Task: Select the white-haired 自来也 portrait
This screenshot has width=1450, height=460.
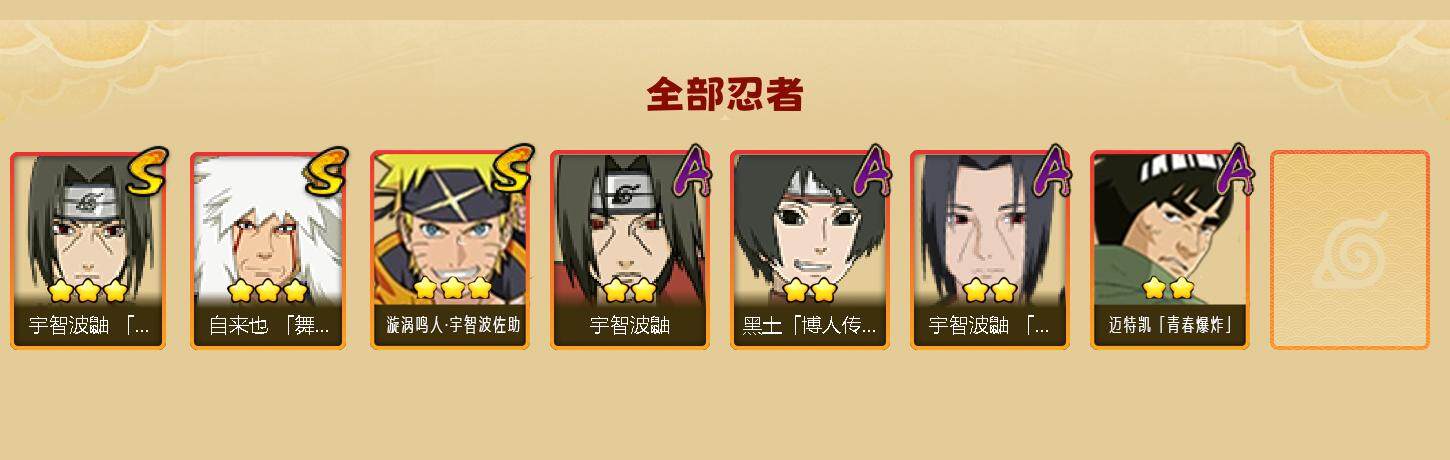Action: pyautogui.click(x=267, y=230)
